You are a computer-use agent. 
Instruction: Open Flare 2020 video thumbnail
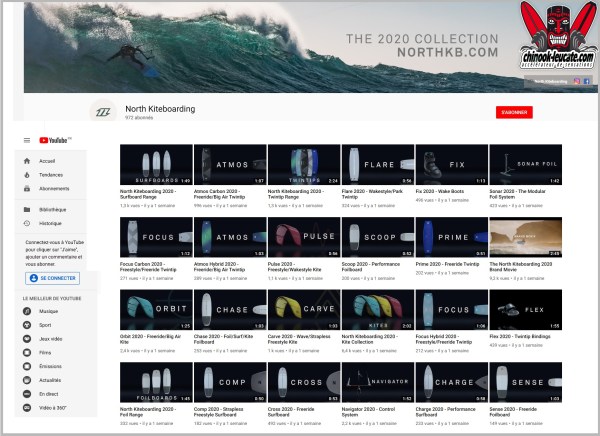(378, 165)
